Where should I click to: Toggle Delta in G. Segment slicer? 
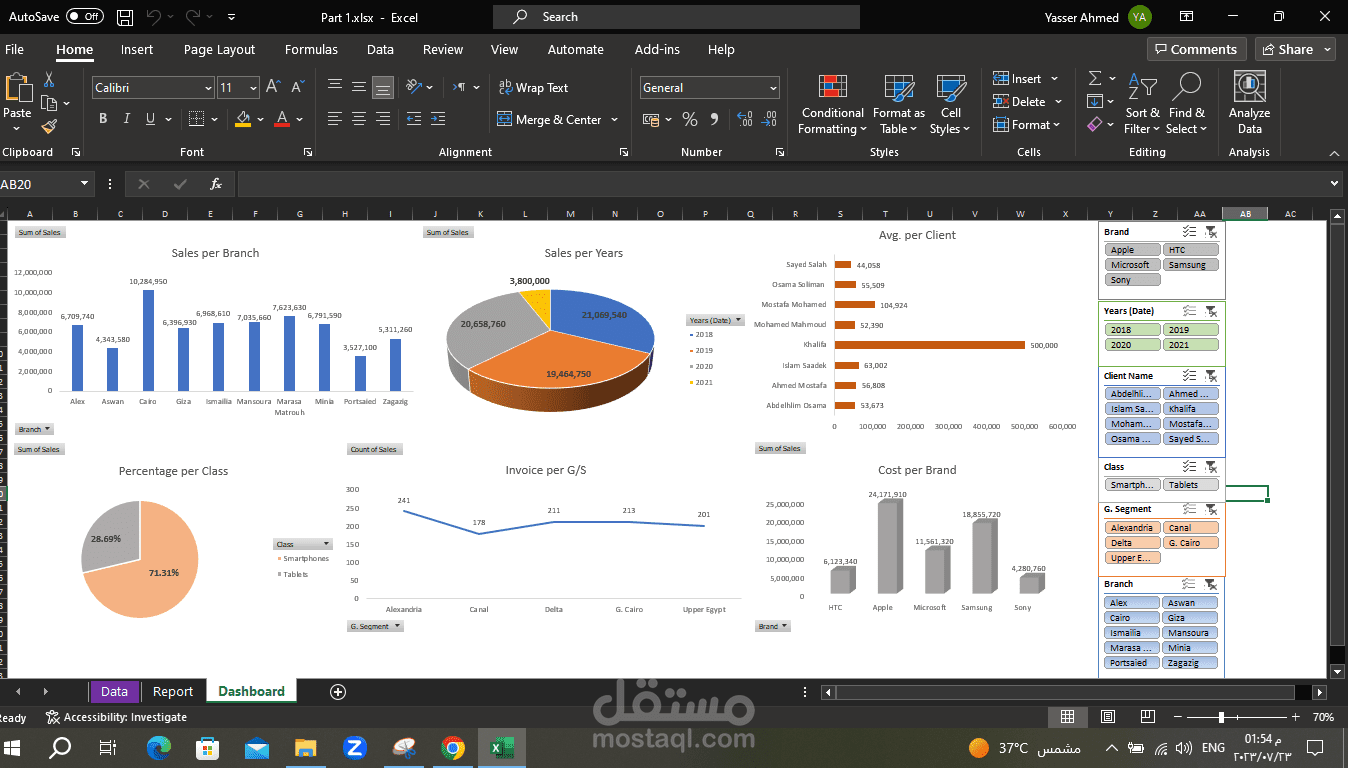point(1133,543)
